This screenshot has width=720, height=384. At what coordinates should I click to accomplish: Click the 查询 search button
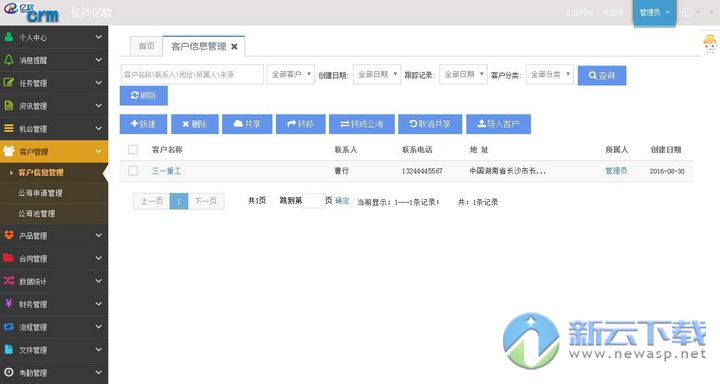[602, 75]
